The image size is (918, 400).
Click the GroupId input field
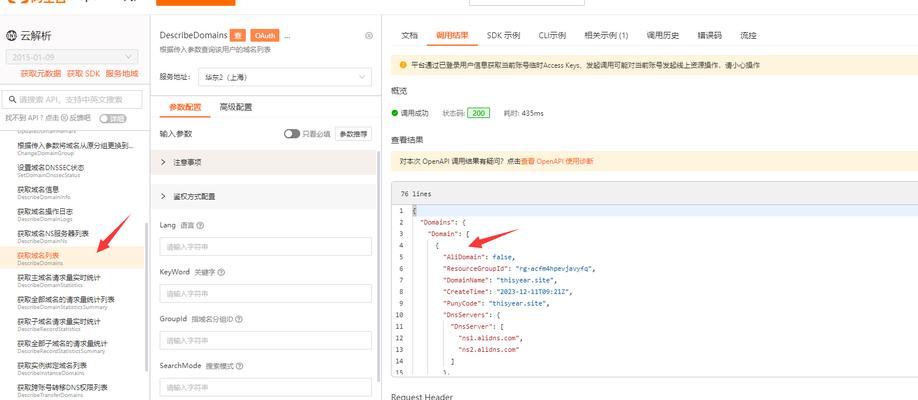(x=265, y=340)
